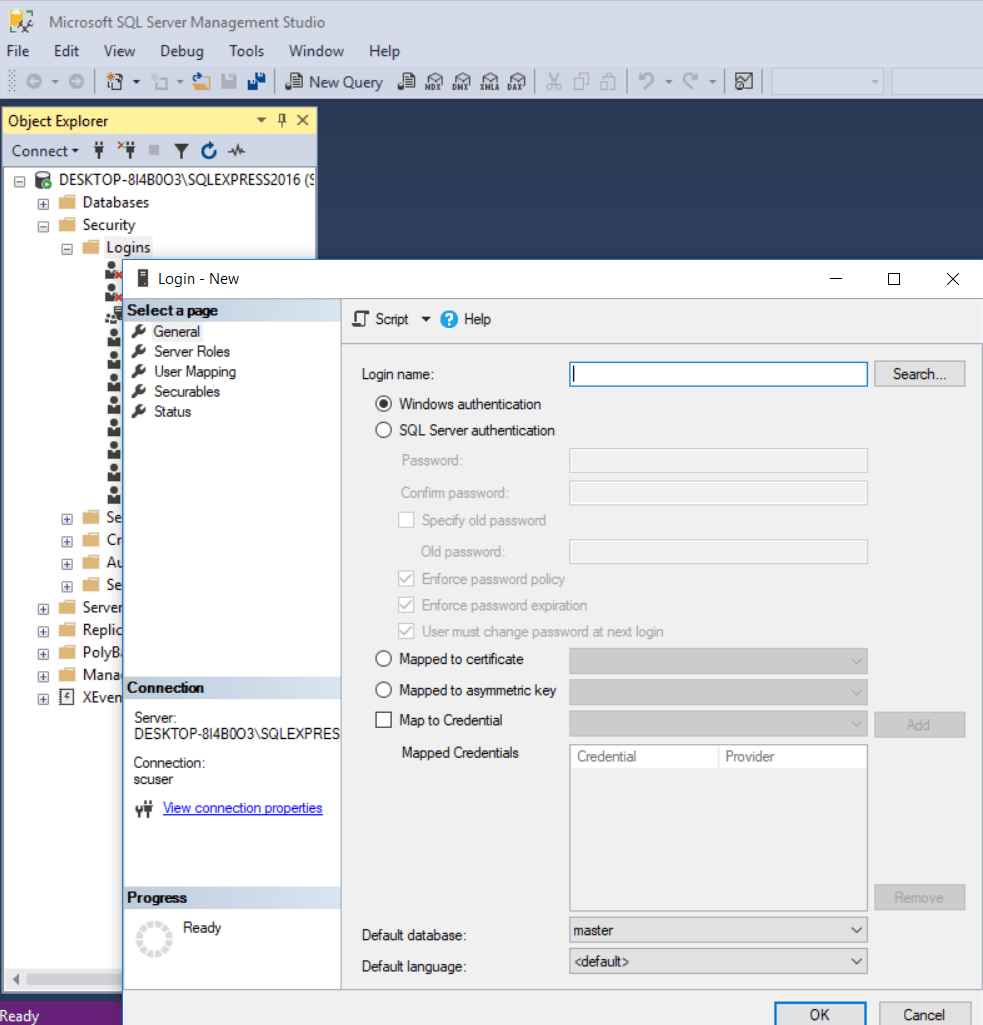Open the View connection properties link

[x=242, y=808]
